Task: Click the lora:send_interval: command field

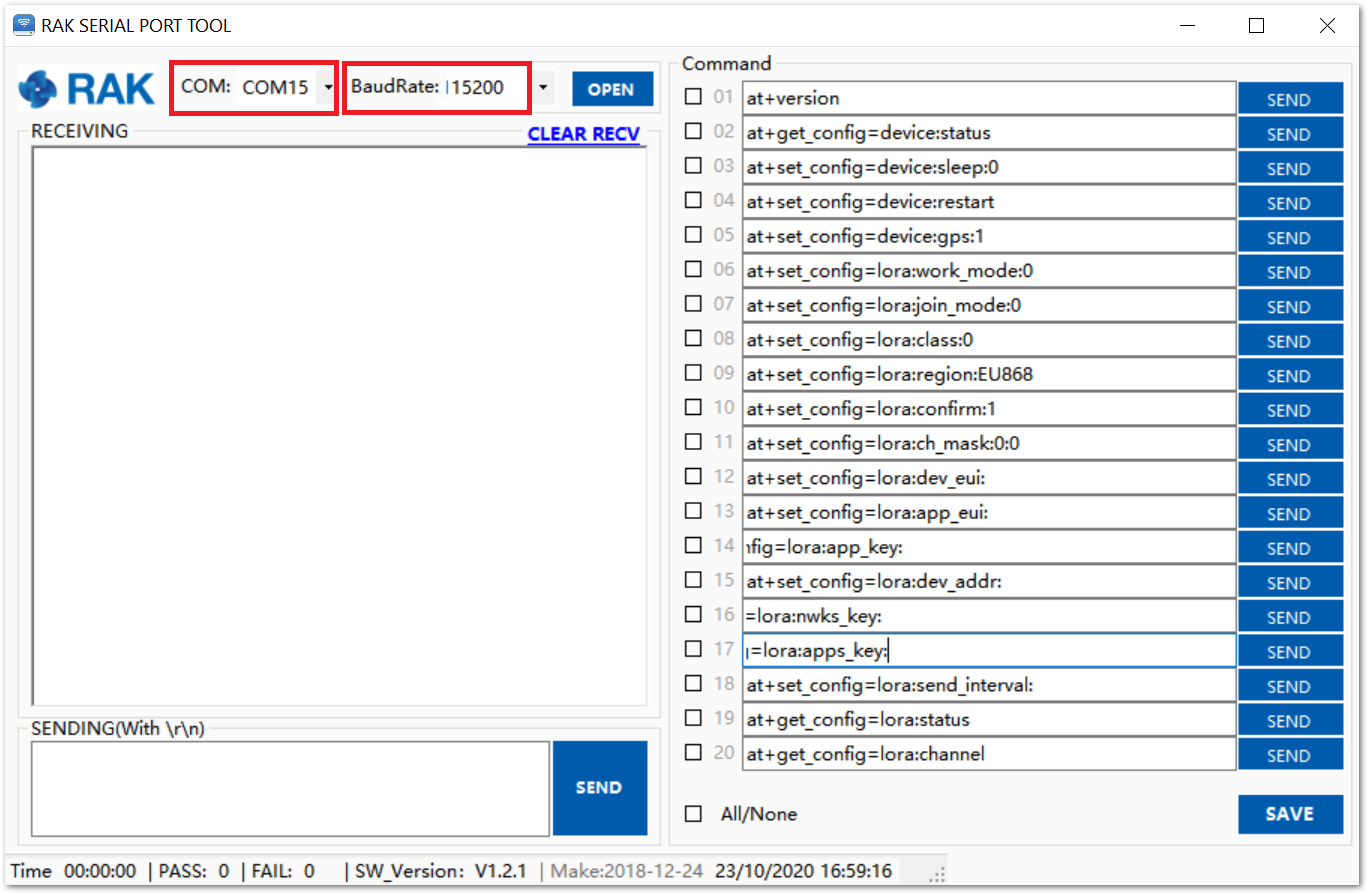Action: pos(989,685)
